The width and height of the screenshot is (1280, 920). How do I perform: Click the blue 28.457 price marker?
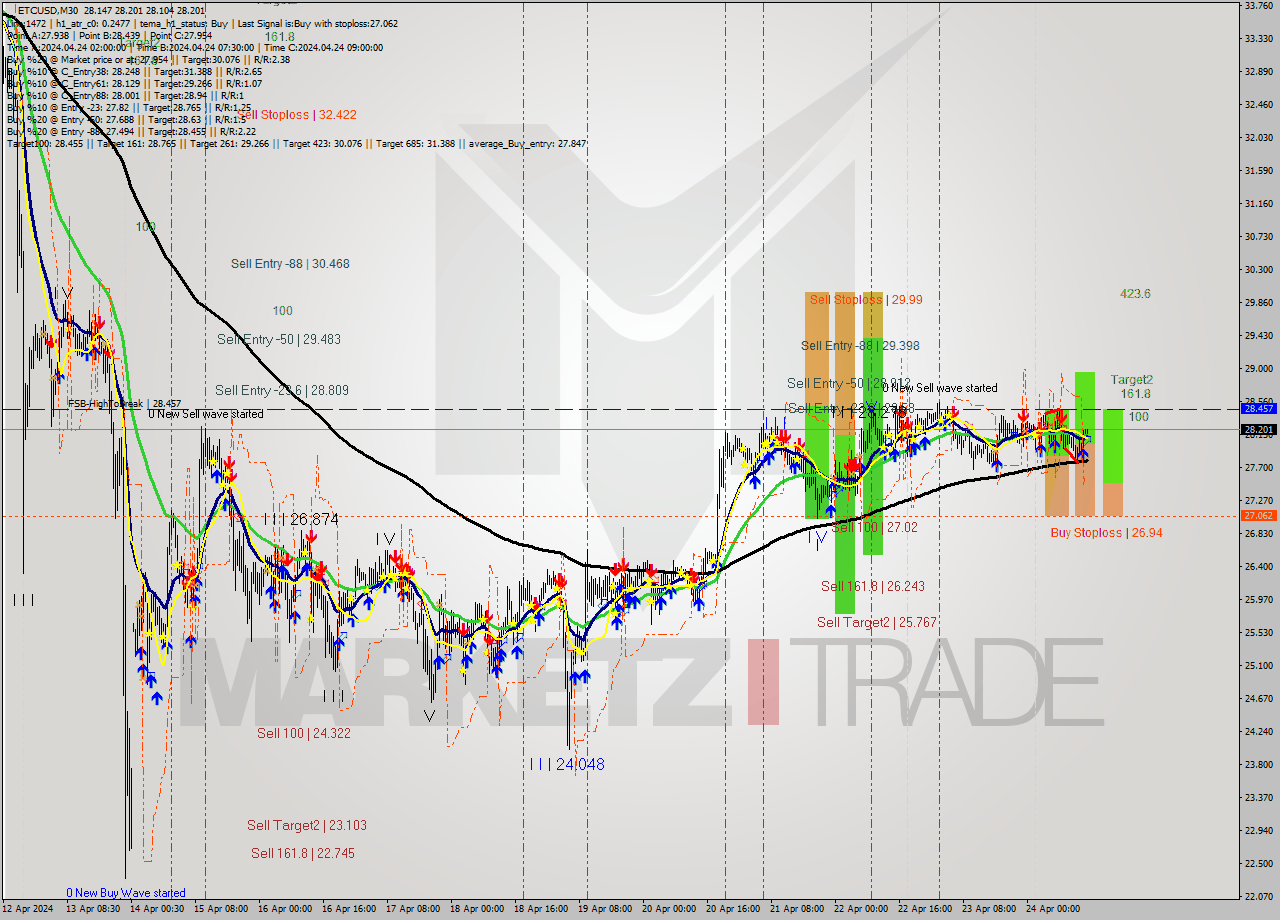tap(1258, 409)
